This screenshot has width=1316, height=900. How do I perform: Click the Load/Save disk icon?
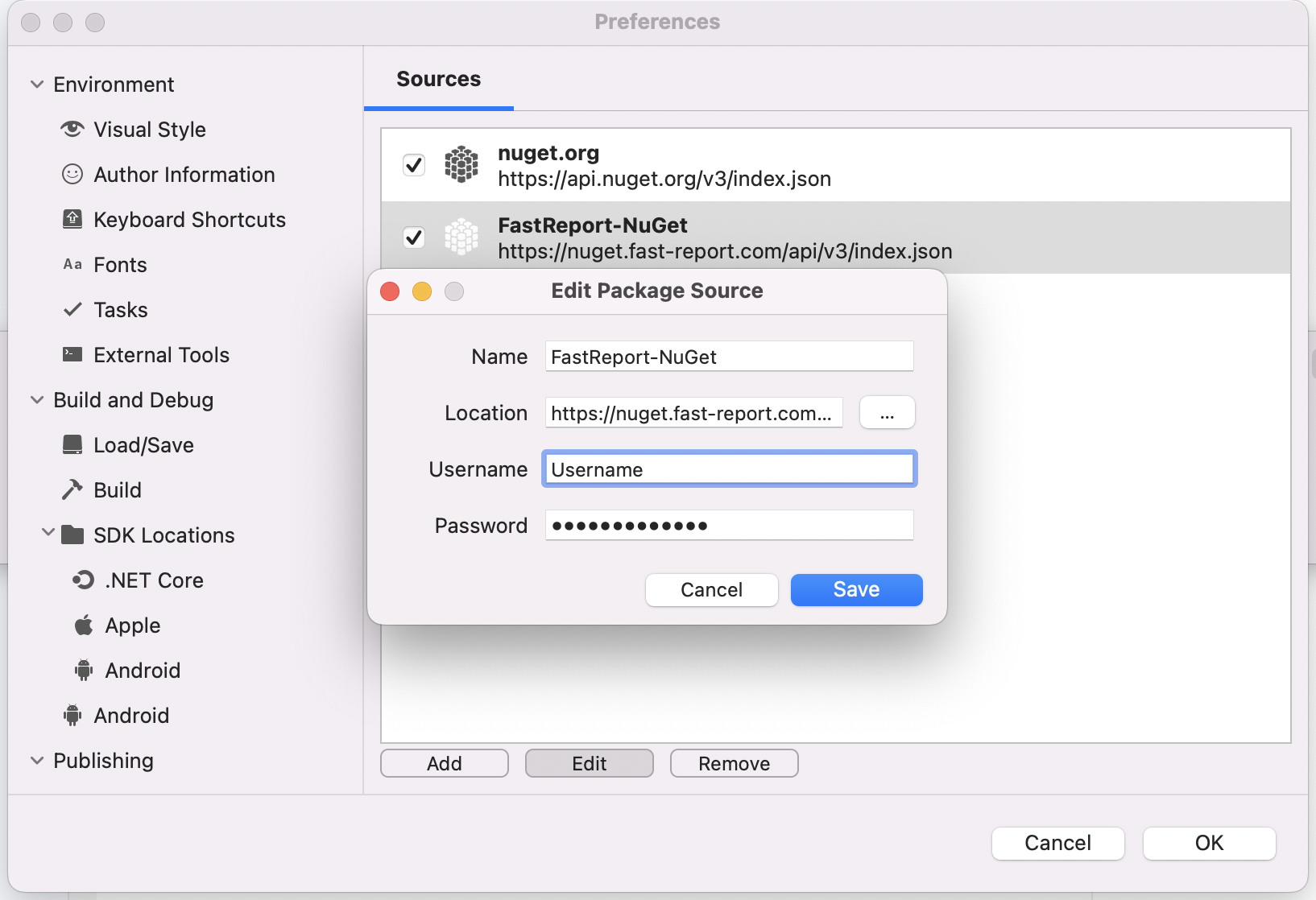[x=72, y=444]
